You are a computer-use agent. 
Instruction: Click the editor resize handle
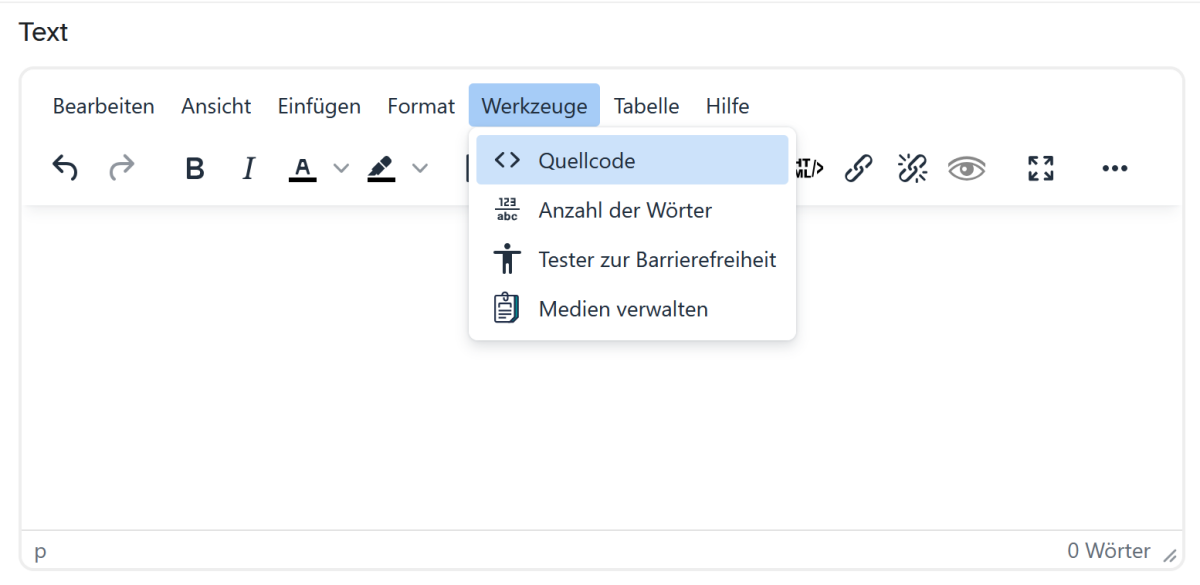coord(1169,554)
